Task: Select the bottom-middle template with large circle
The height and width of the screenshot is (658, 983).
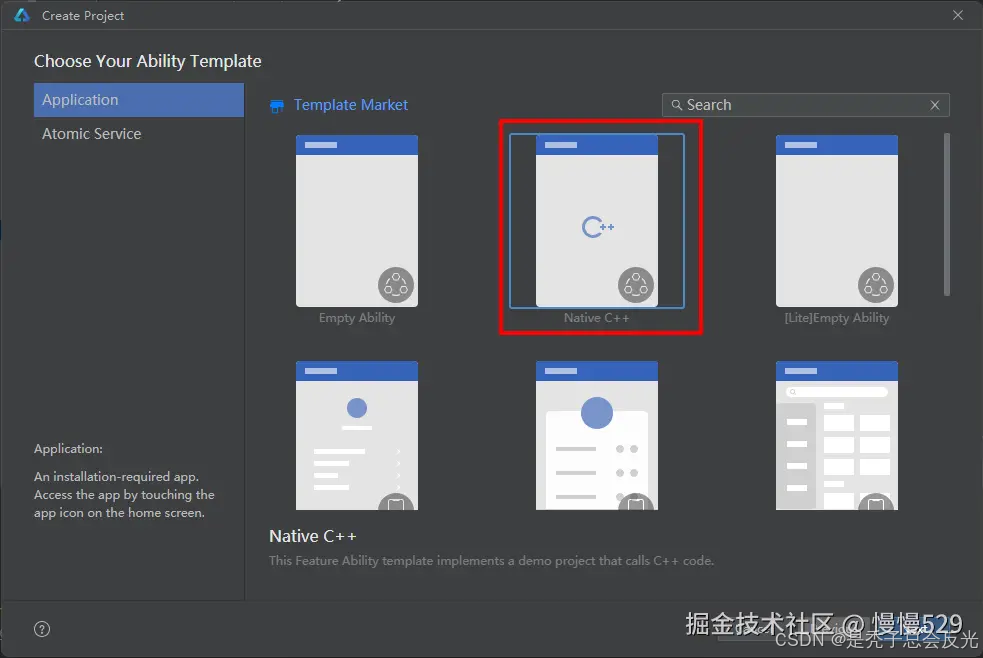Action: click(597, 435)
